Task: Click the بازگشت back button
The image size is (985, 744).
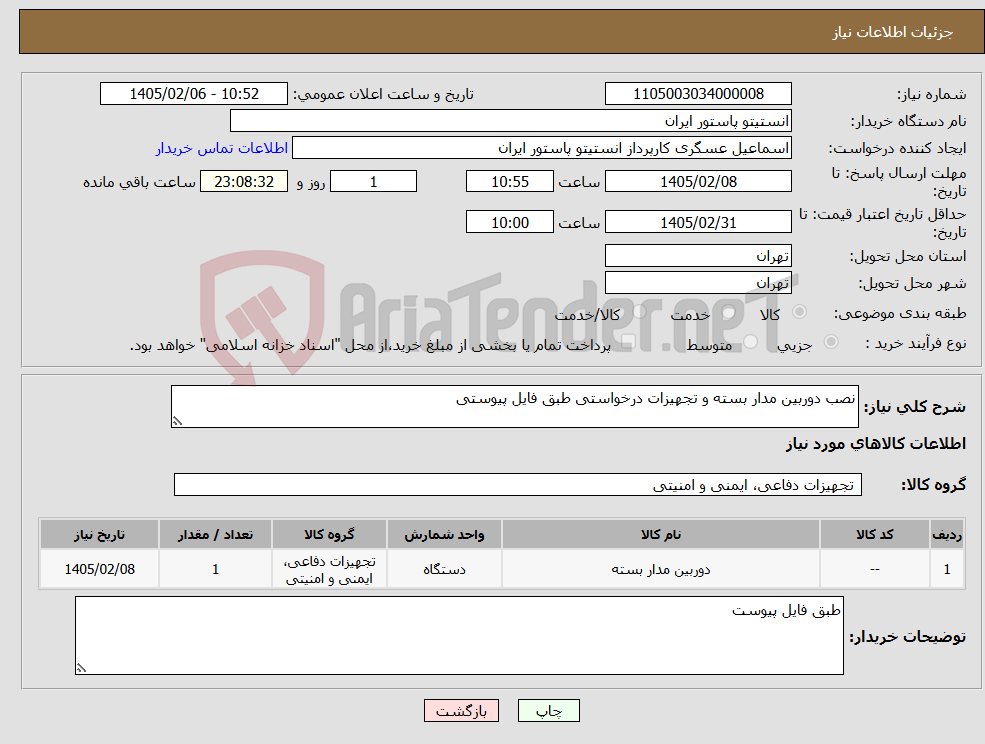Action: point(461,711)
